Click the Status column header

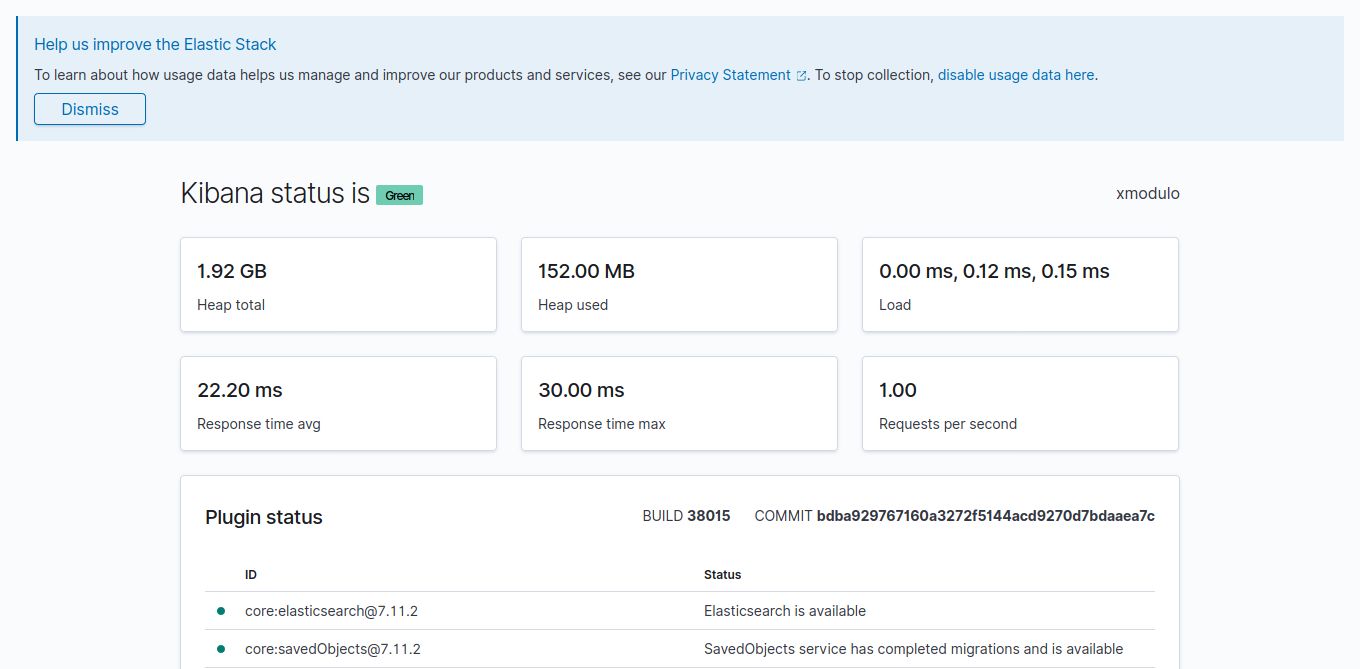[723, 575]
